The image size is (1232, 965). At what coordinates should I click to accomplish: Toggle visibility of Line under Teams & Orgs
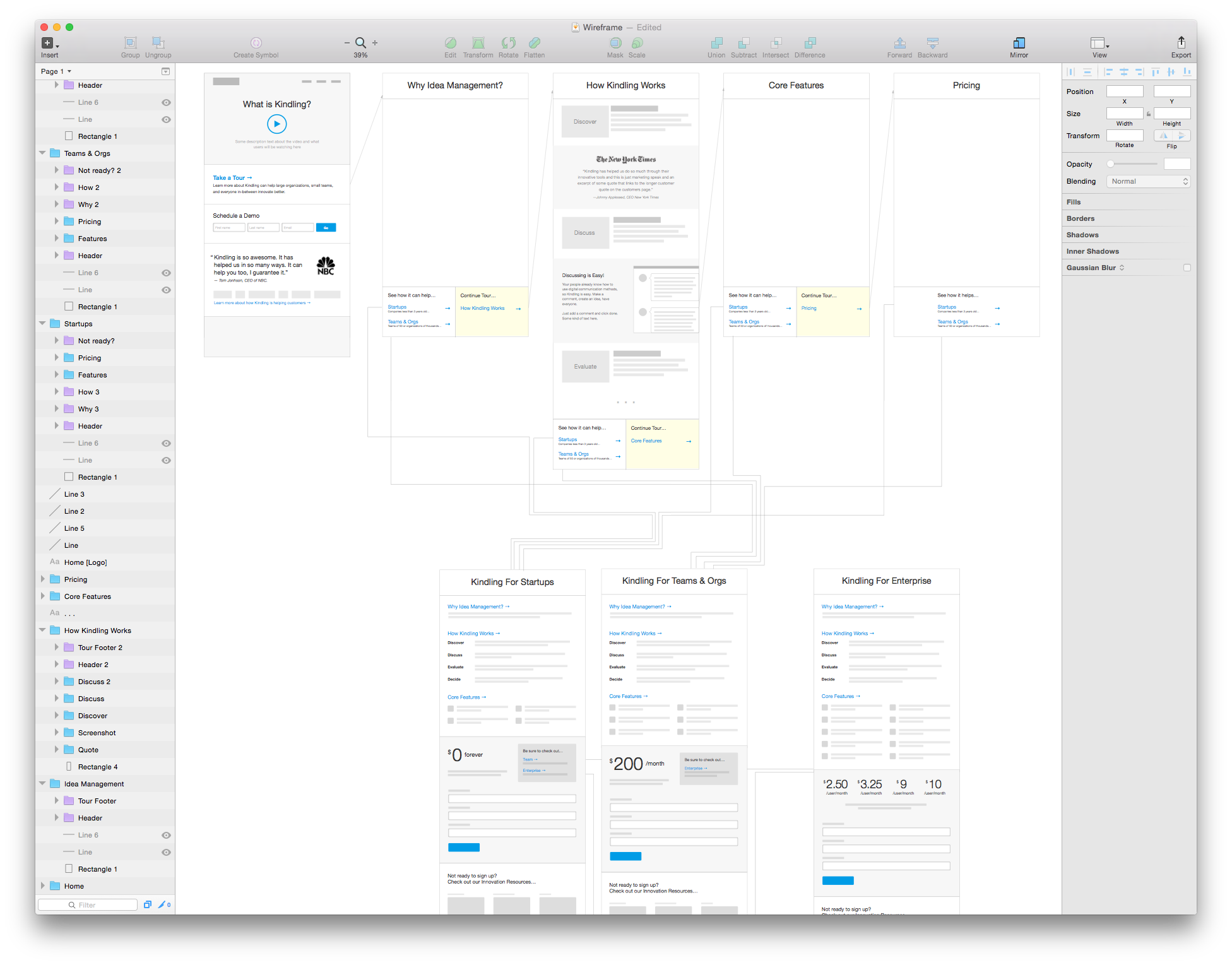tap(166, 290)
